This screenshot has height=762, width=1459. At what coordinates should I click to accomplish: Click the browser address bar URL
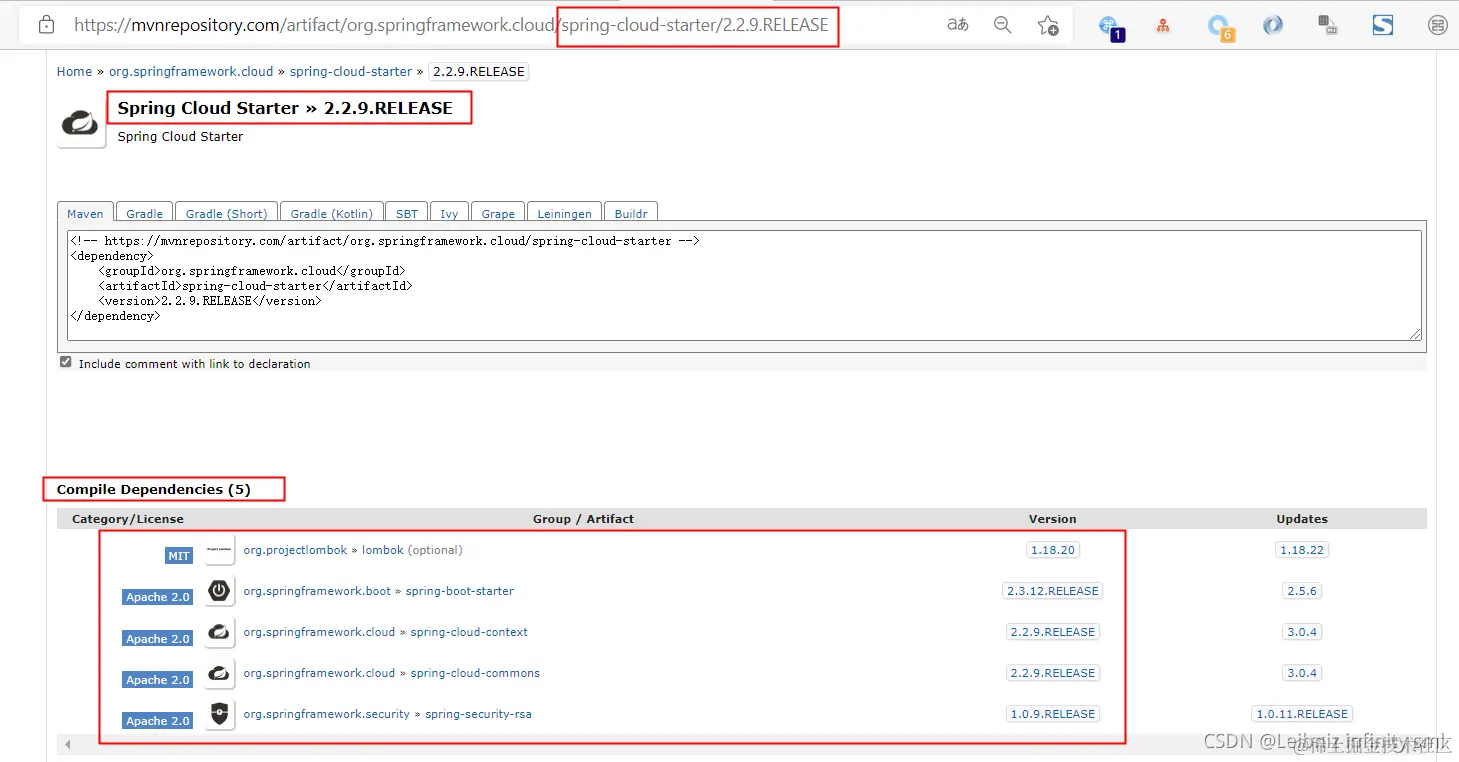[x=451, y=26]
